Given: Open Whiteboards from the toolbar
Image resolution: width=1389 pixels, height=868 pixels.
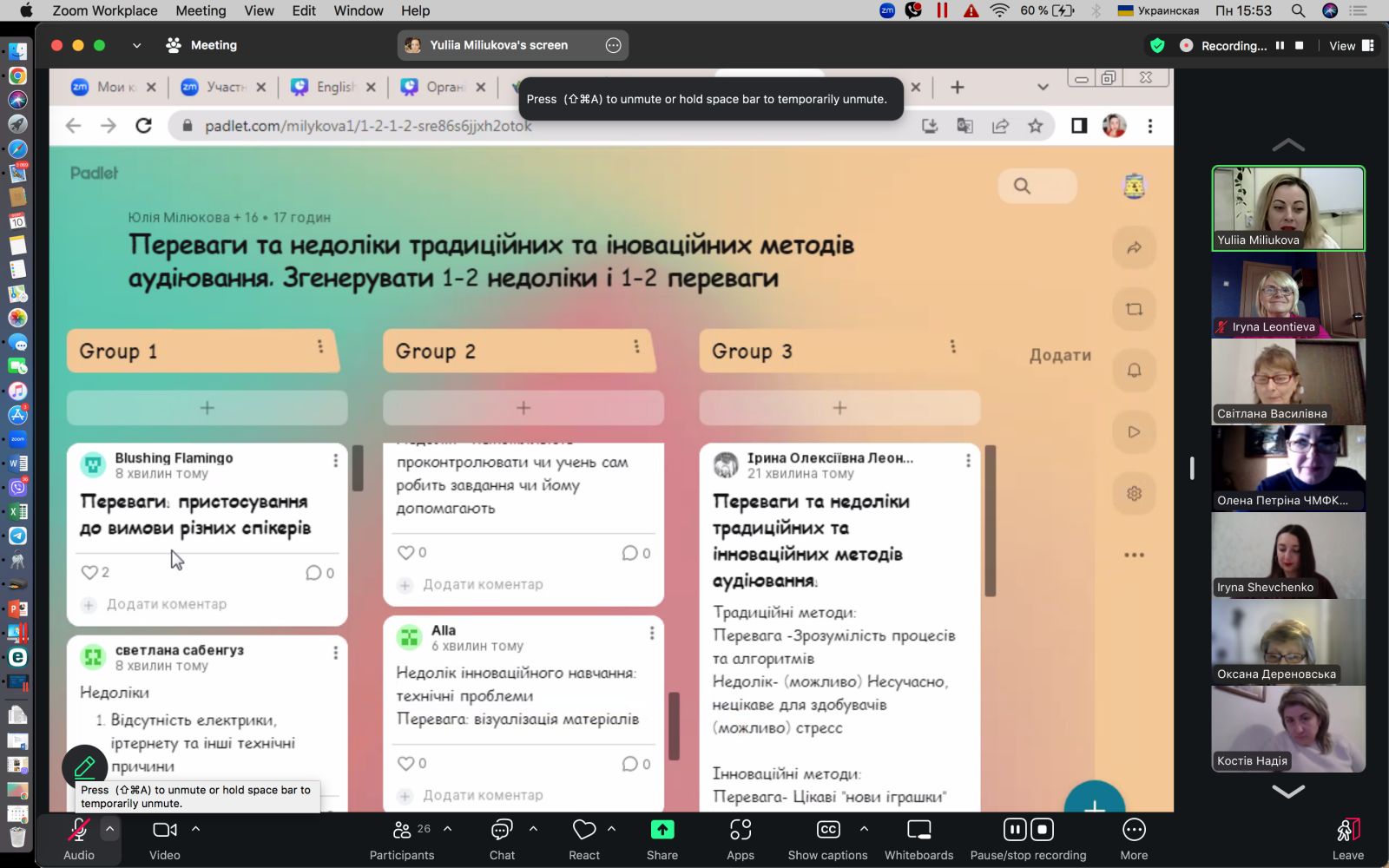Looking at the screenshot, I should coord(918,831).
